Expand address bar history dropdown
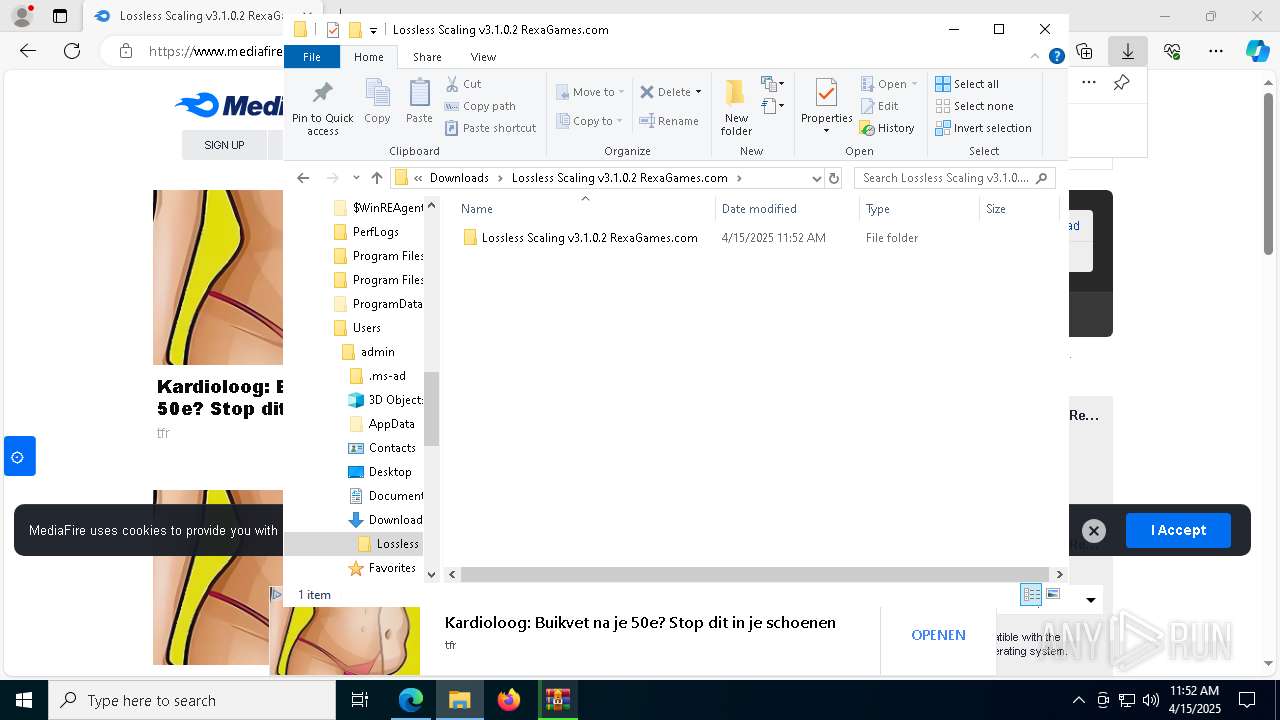This screenshot has height=720, width=1280. coord(816,178)
